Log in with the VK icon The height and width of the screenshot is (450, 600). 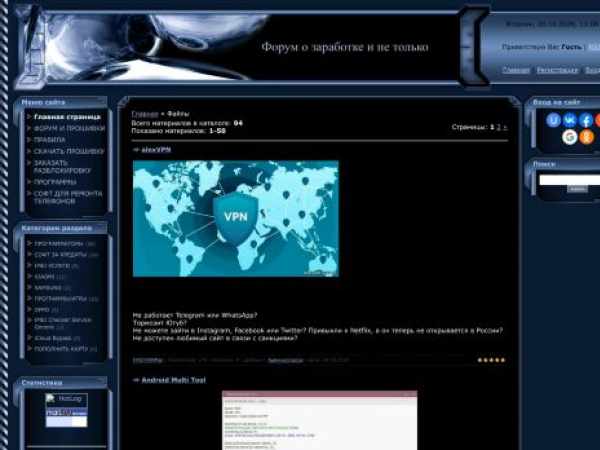(x=570, y=120)
